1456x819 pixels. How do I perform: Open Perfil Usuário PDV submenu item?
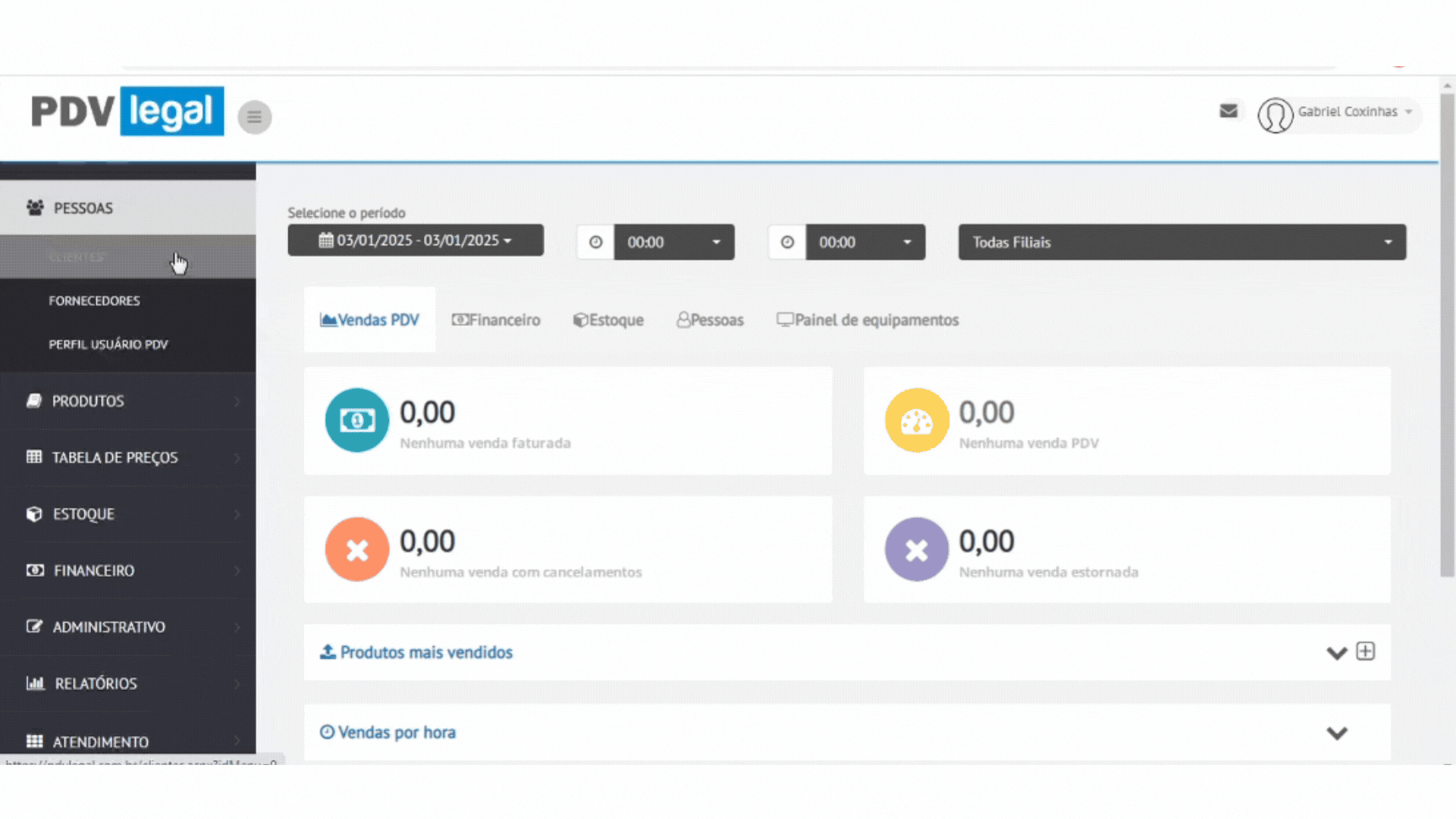click(108, 344)
